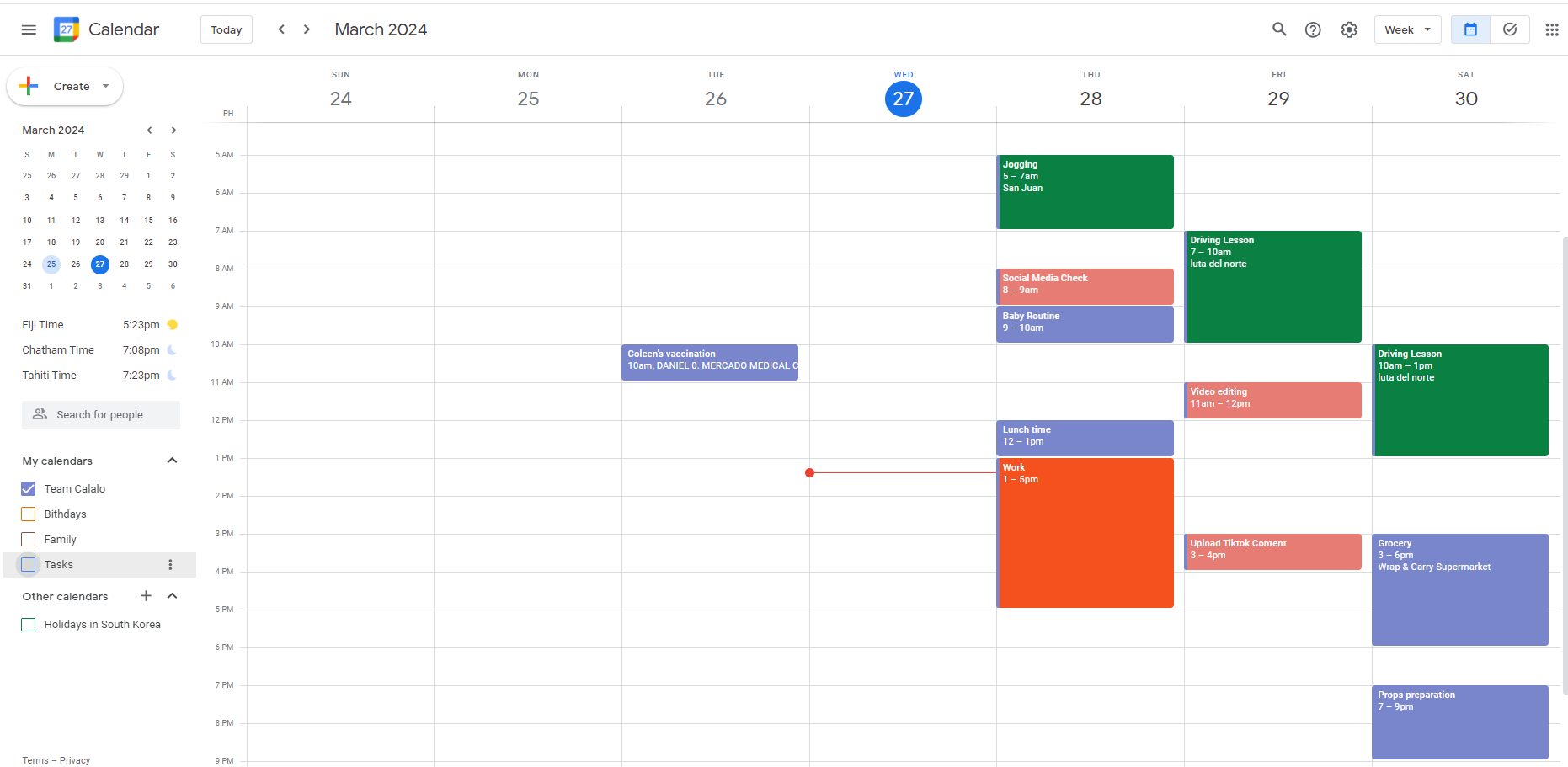The height and width of the screenshot is (767, 1568).
Task: Open the Jogging event on Thursday
Action: click(1085, 192)
